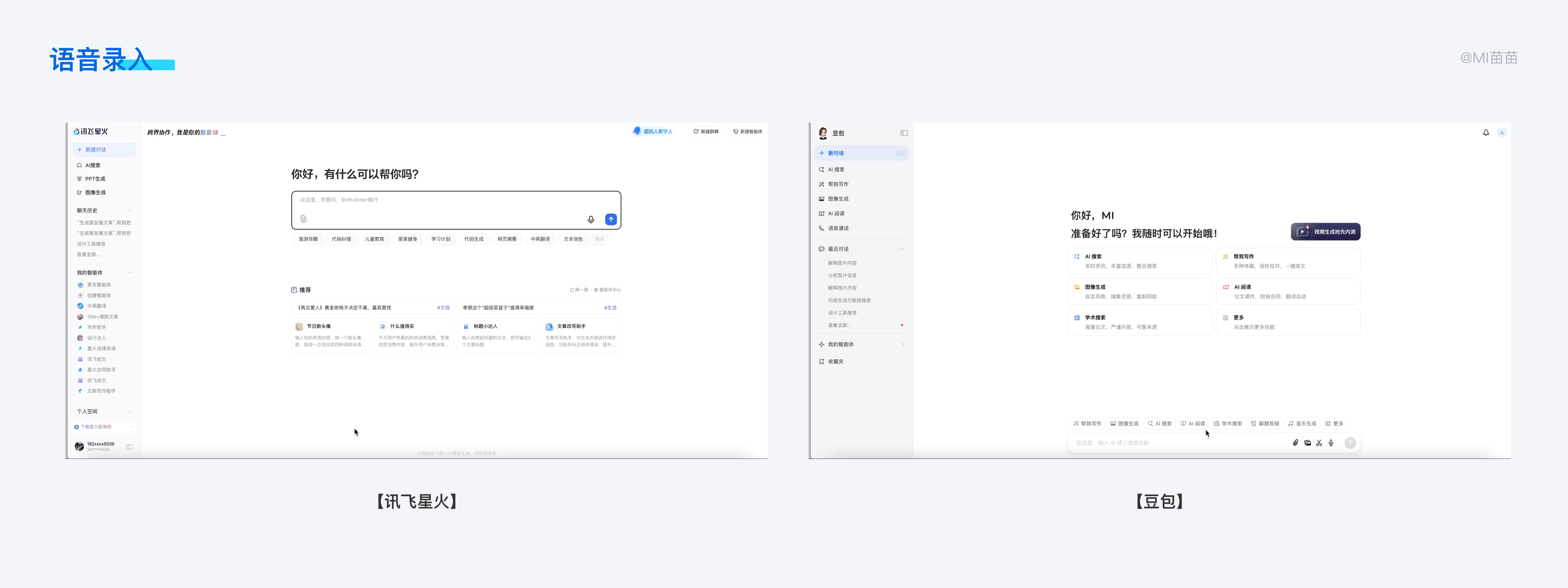Open the 182xxxx5539 account avatar in 讯飞星火
Image resolution: width=1568 pixels, height=588 pixels.
click(x=79, y=446)
